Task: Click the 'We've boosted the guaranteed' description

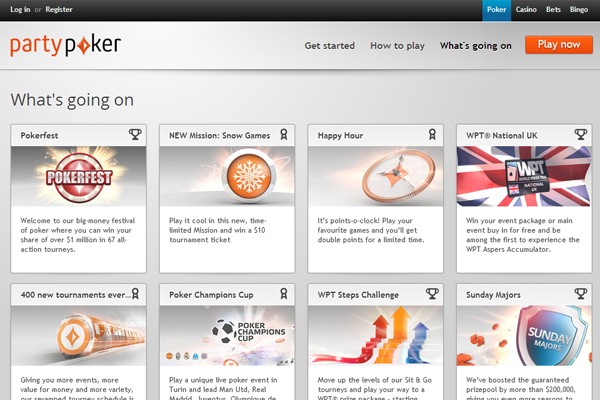Action: [520, 388]
